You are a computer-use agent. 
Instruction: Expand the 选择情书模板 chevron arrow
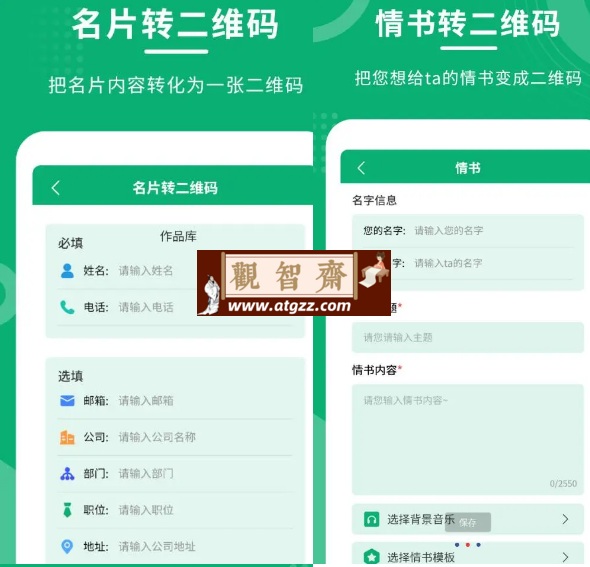(565, 556)
